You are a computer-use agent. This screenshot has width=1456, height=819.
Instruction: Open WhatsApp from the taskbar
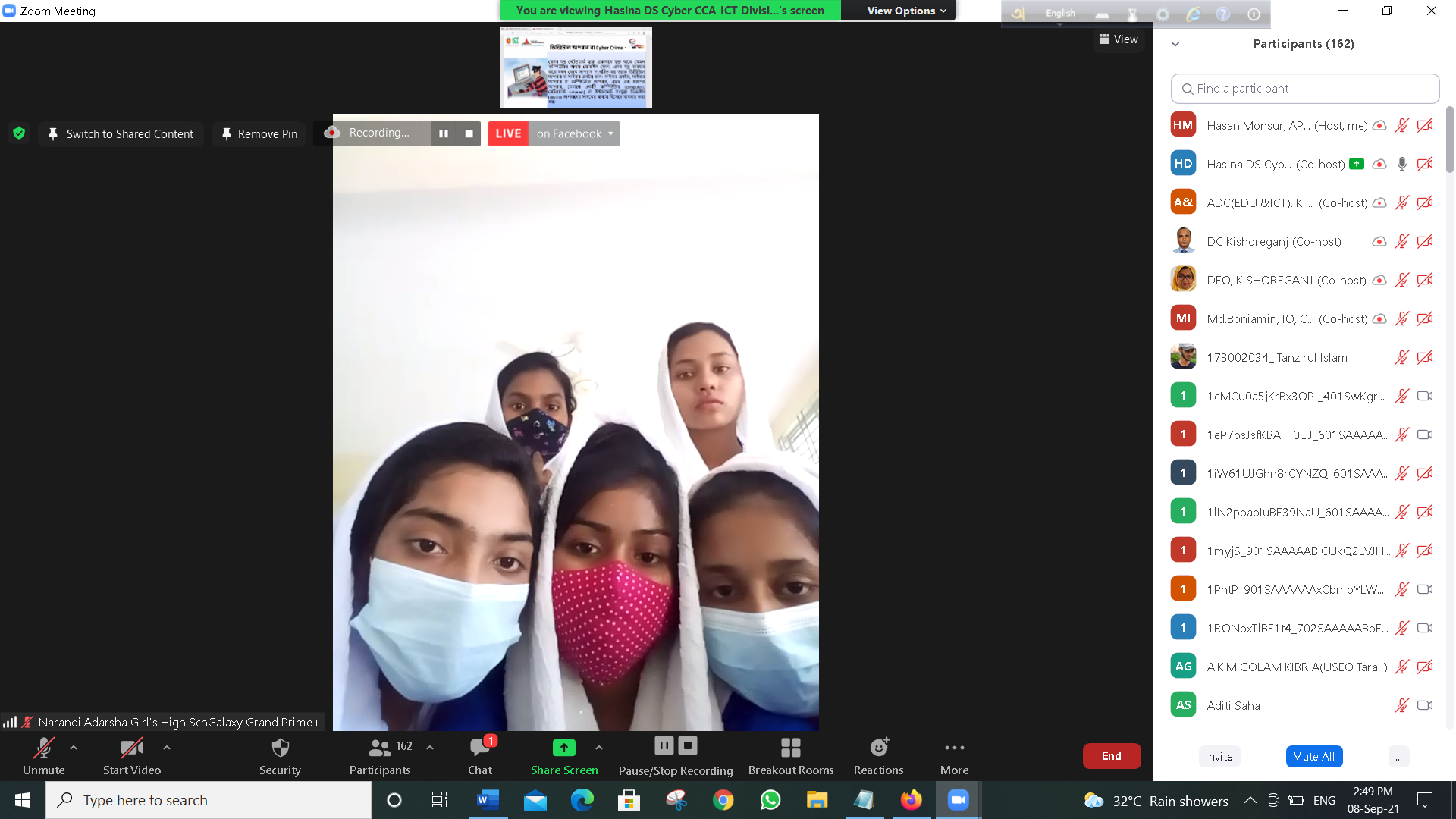pos(770,800)
